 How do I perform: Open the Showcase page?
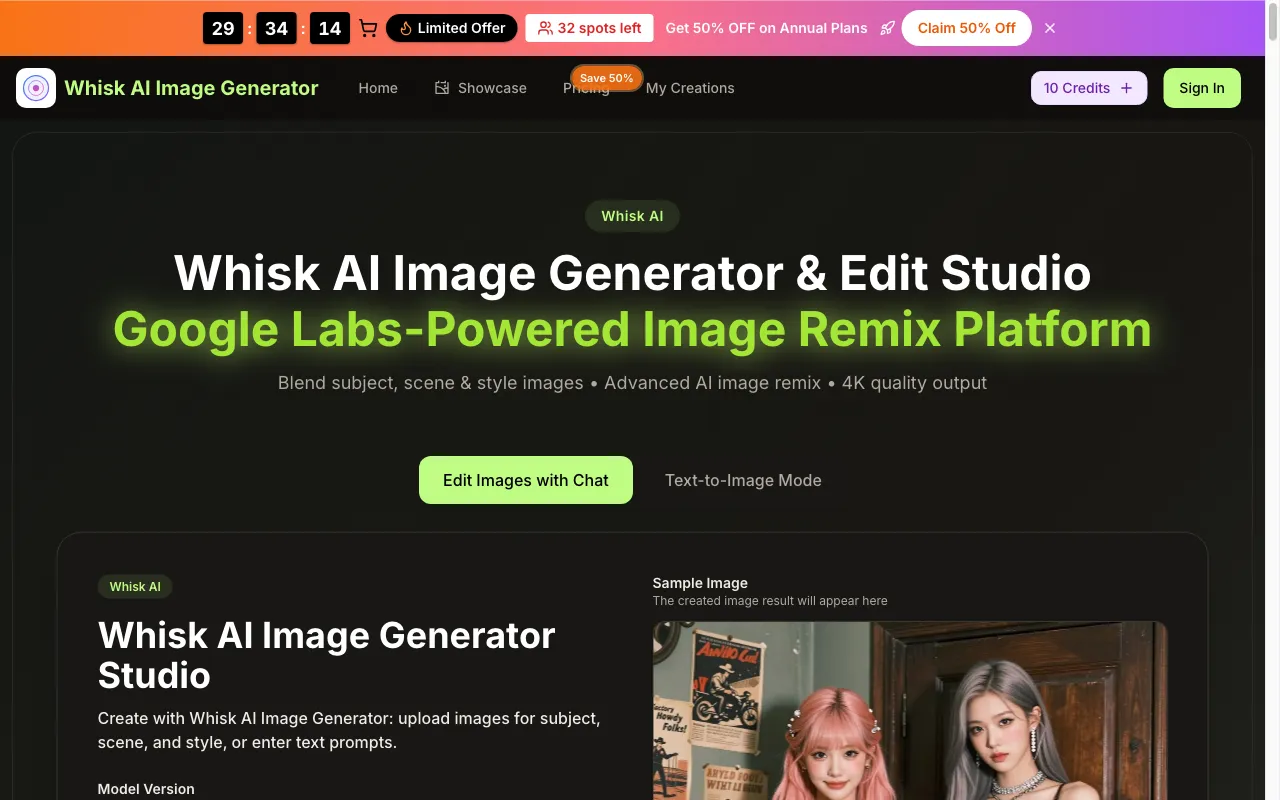[481, 88]
